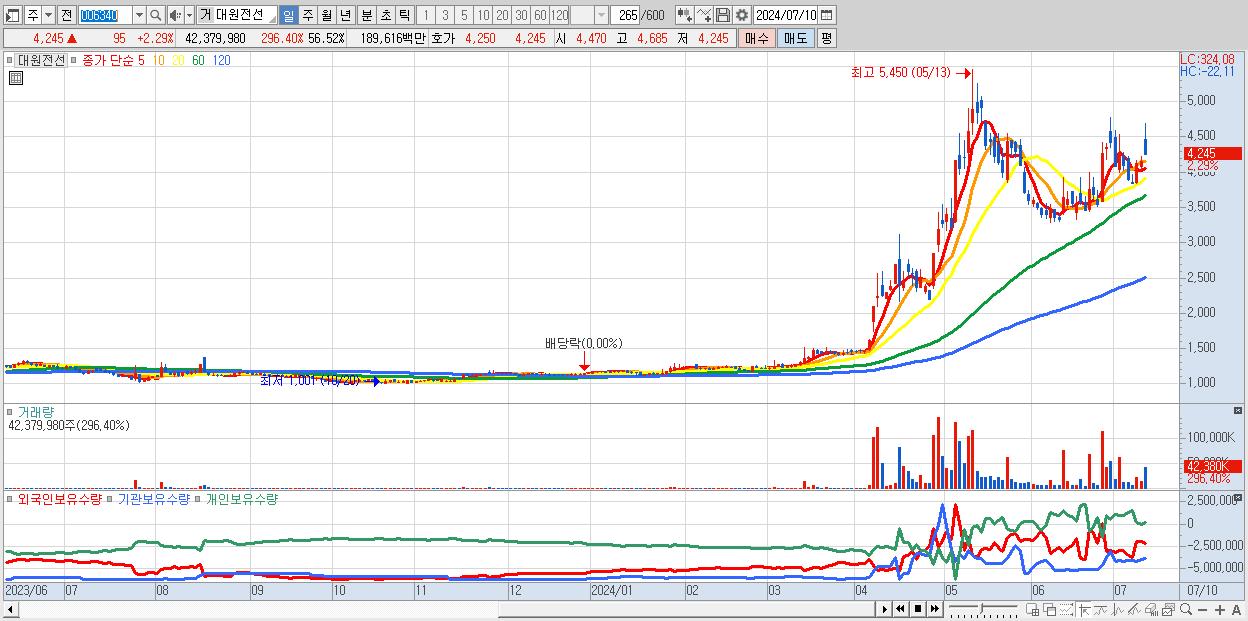This screenshot has height=621, width=1248.
Task: Select the 월 monthly chart period
Action: 326,15
